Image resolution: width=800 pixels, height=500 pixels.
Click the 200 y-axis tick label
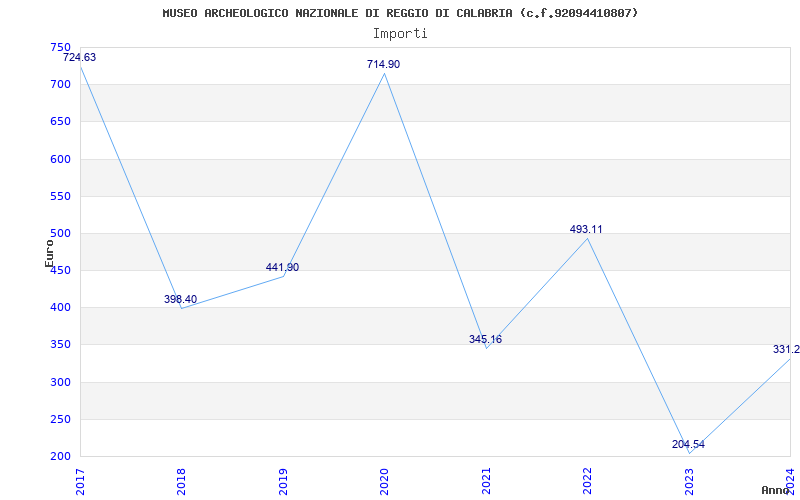[61, 457]
